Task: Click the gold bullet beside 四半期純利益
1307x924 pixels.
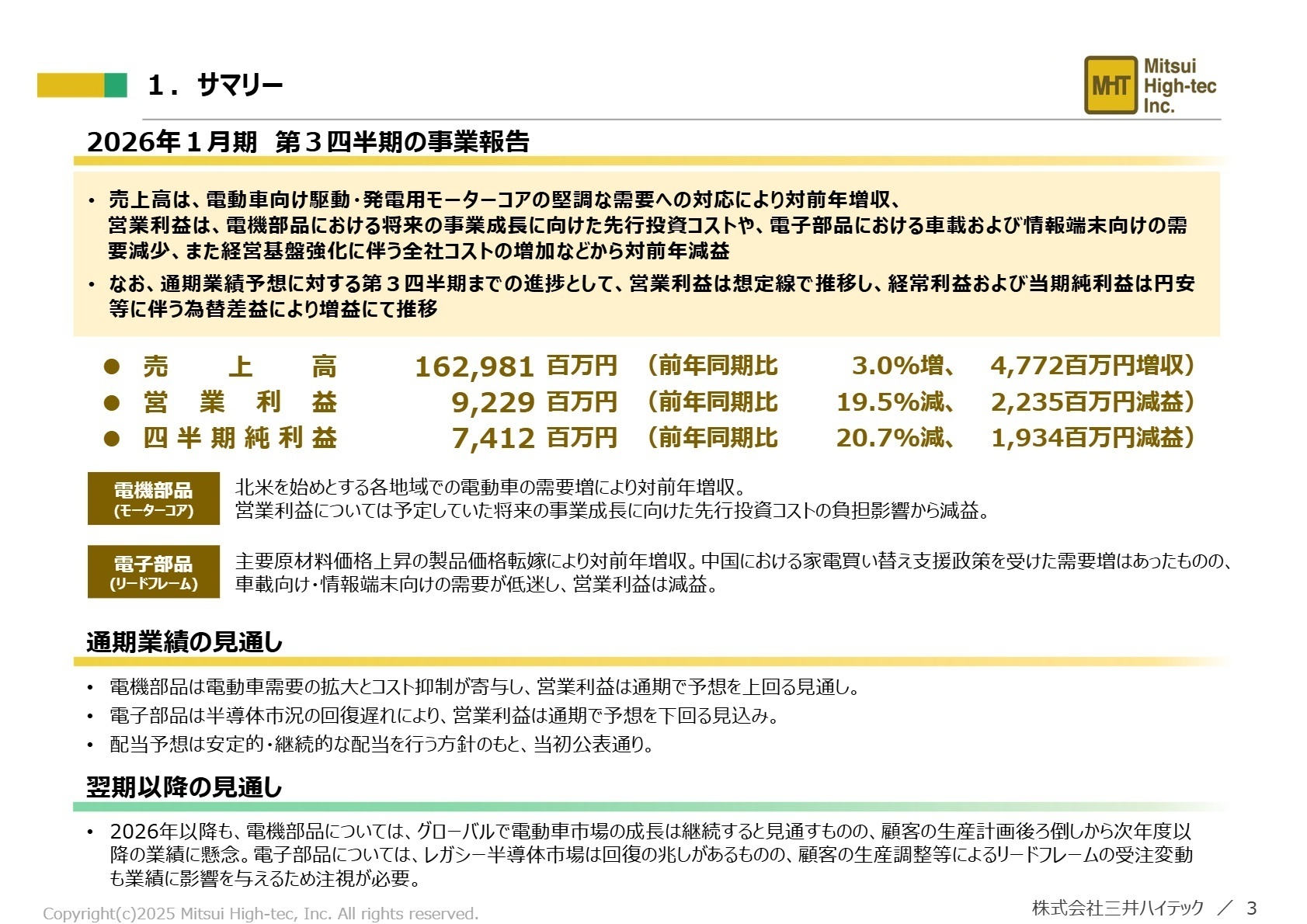Action: click(113, 439)
